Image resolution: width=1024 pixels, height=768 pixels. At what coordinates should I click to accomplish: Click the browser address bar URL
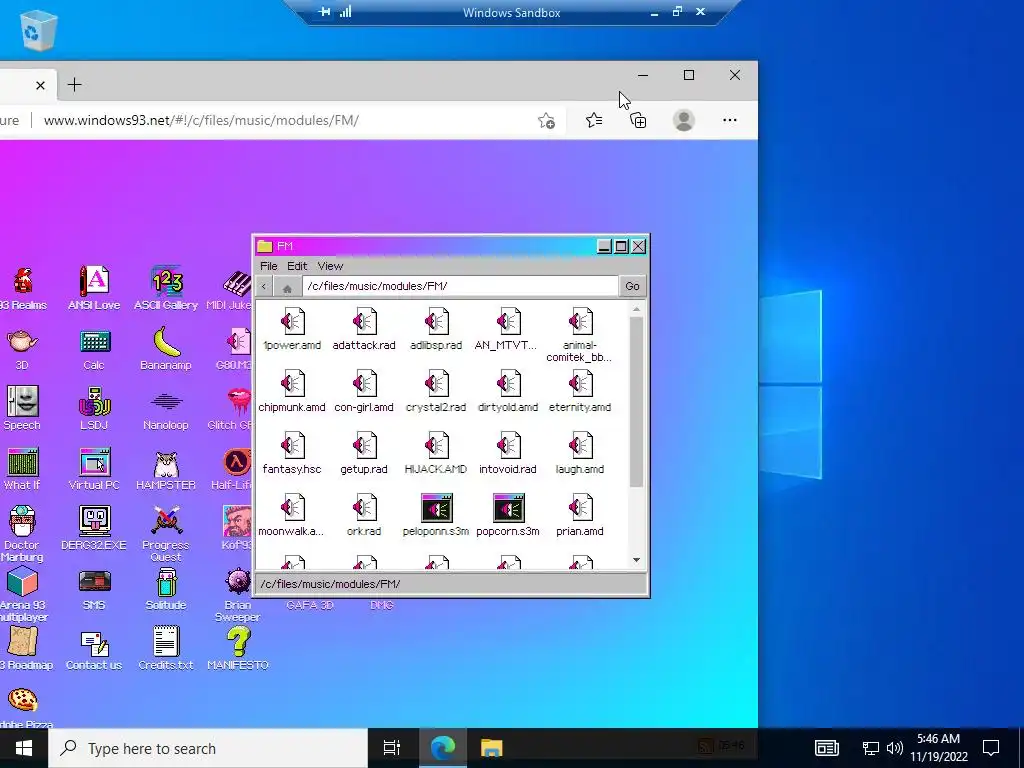click(201, 120)
